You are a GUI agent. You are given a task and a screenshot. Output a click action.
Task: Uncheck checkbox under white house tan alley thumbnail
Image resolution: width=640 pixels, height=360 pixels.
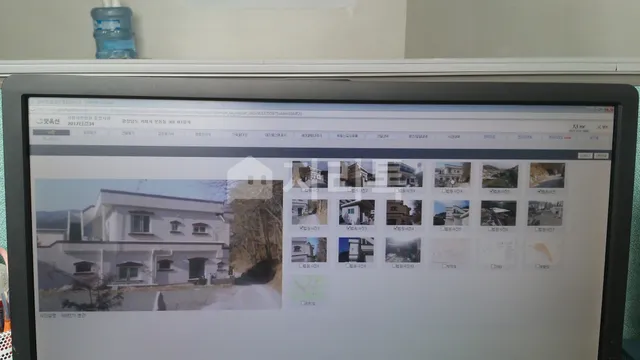coord(302,228)
